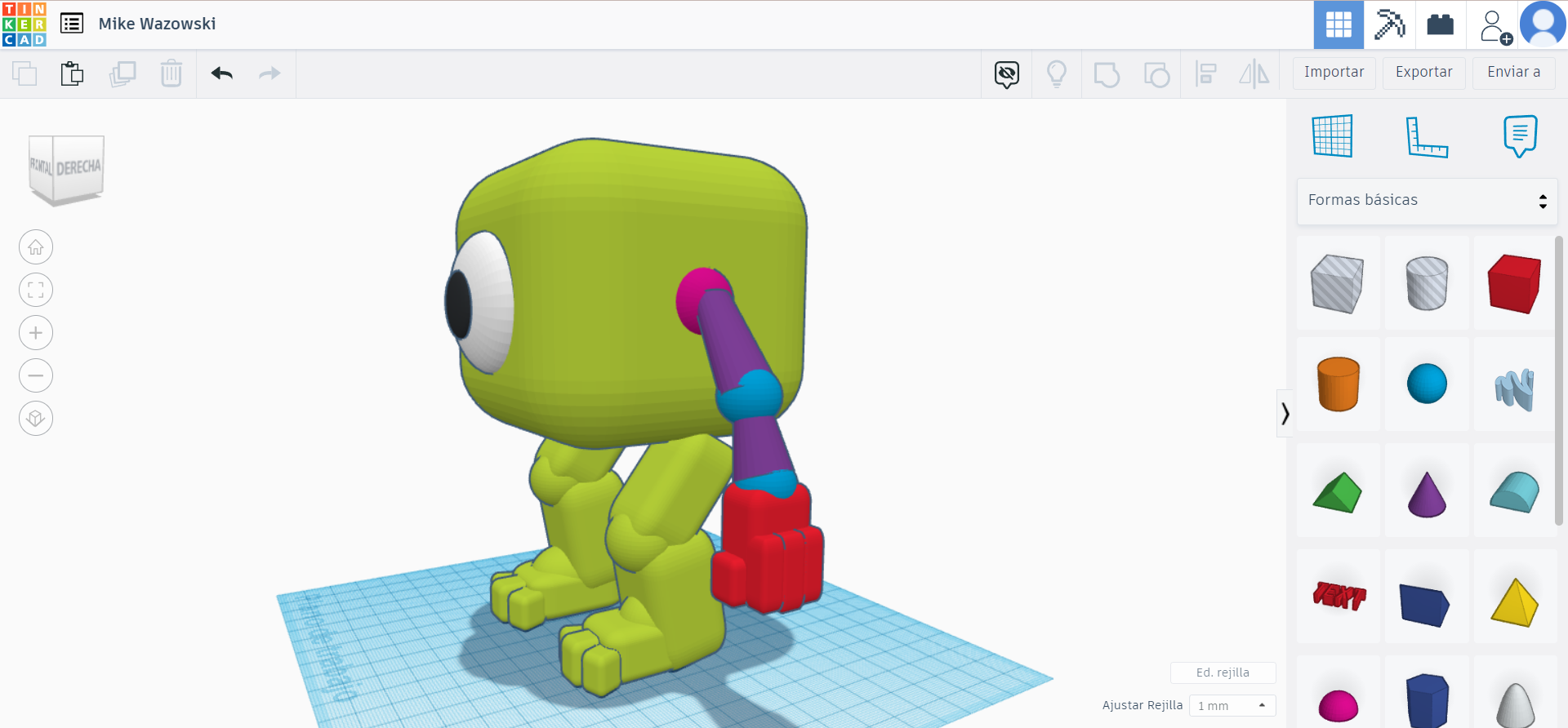Click the Duplicate and repeat icon
This screenshot has height=728, width=1568.
point(122,73)
